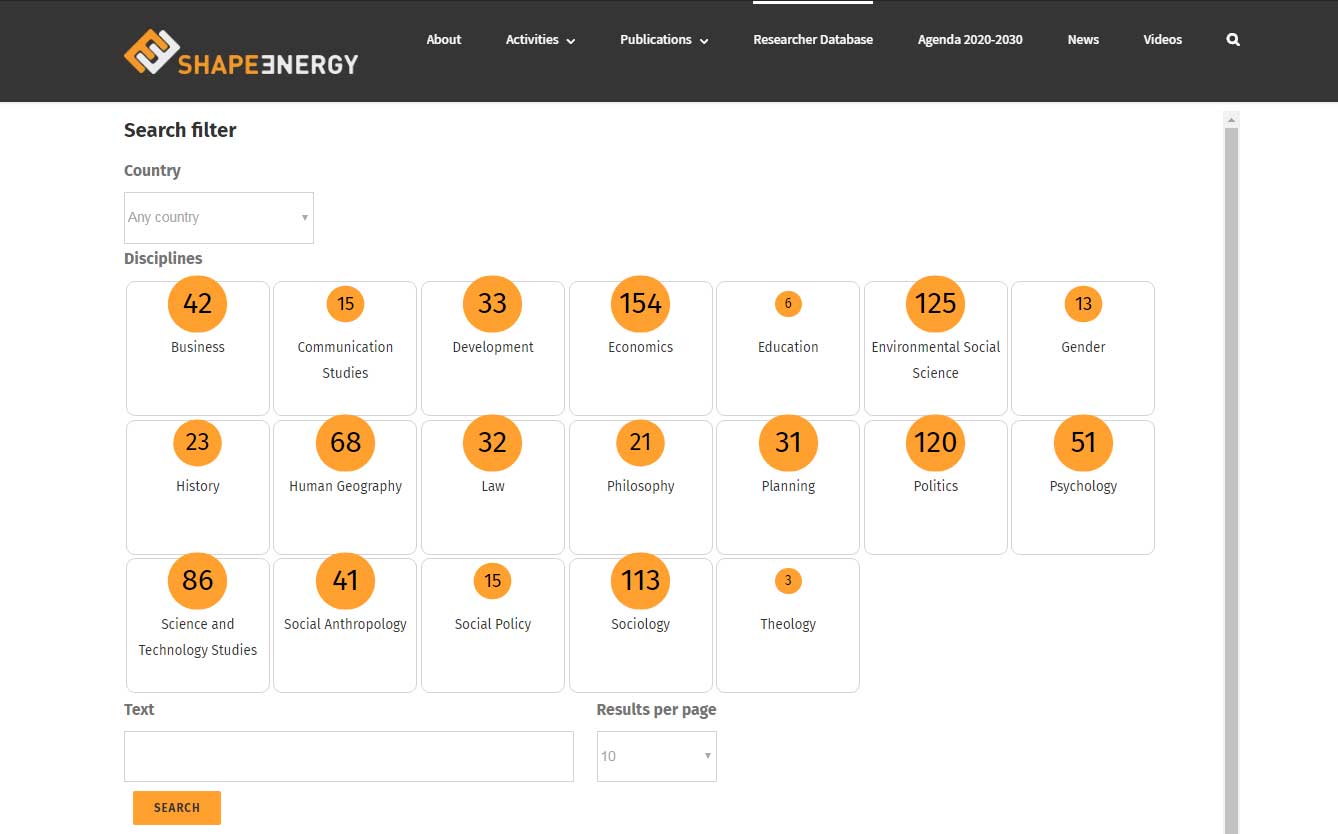Open the Results per page dropdown
The image size is (1338, 834).
(657, 756)
